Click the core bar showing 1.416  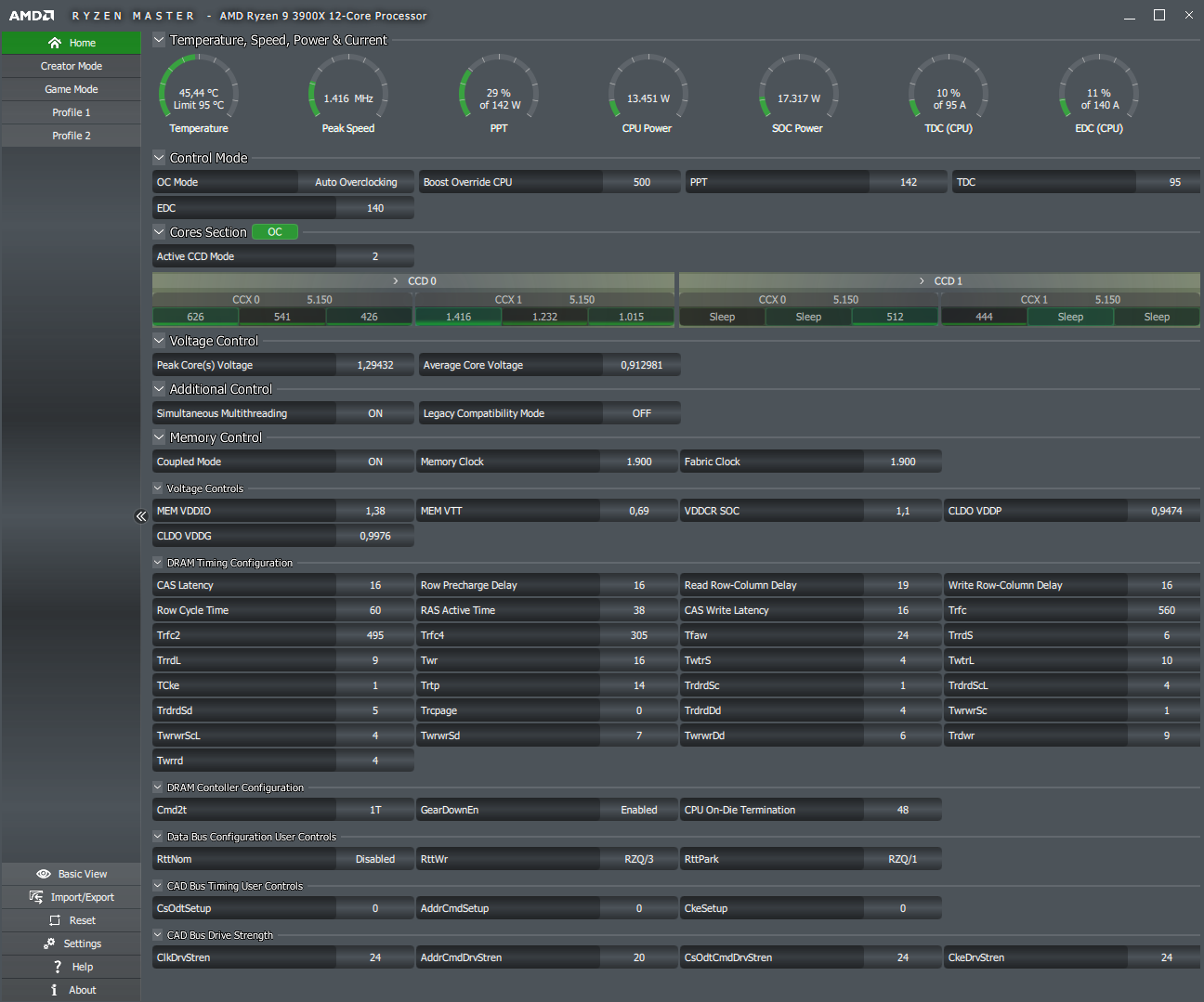pyautogui.click(x=458, y=317)
